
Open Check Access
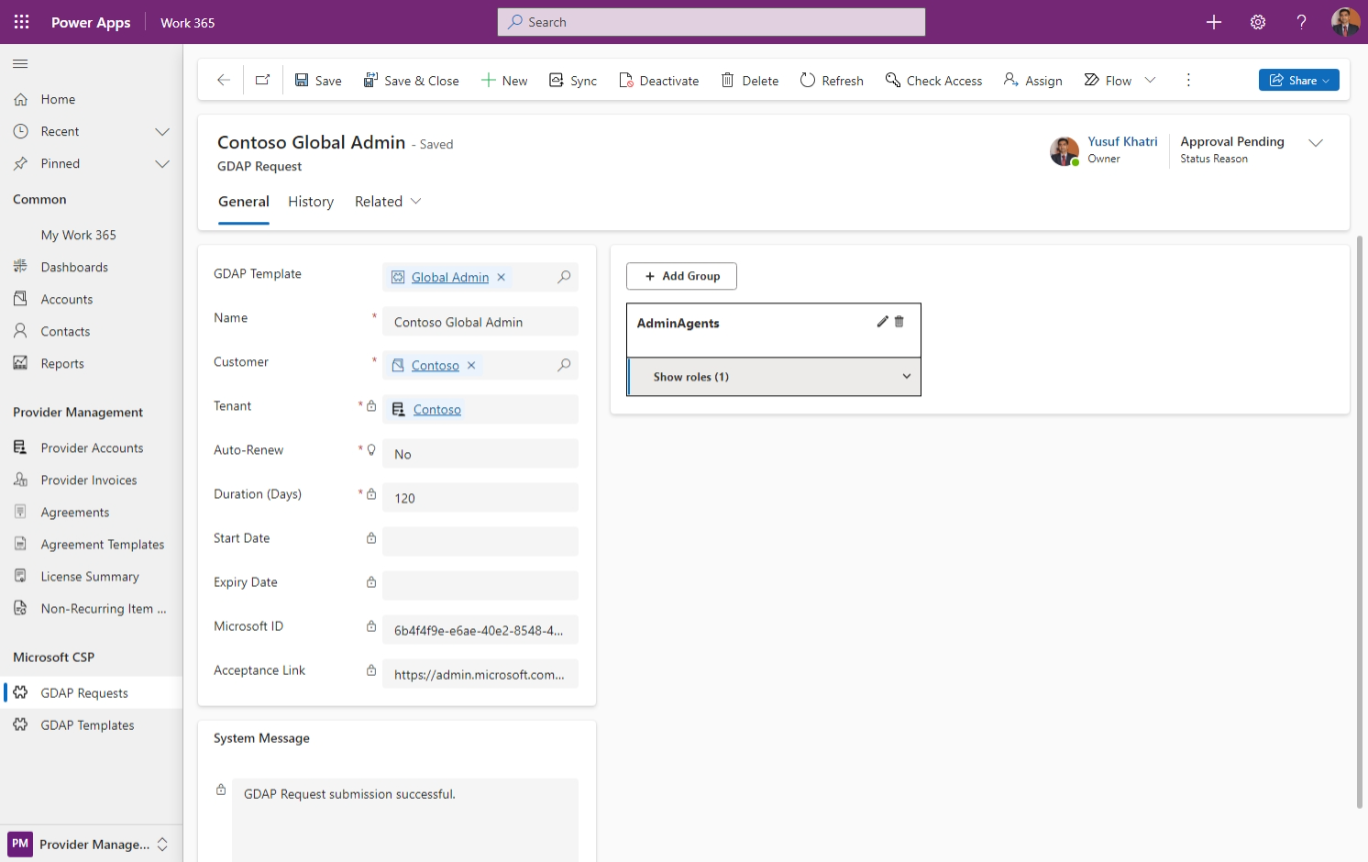934,80
